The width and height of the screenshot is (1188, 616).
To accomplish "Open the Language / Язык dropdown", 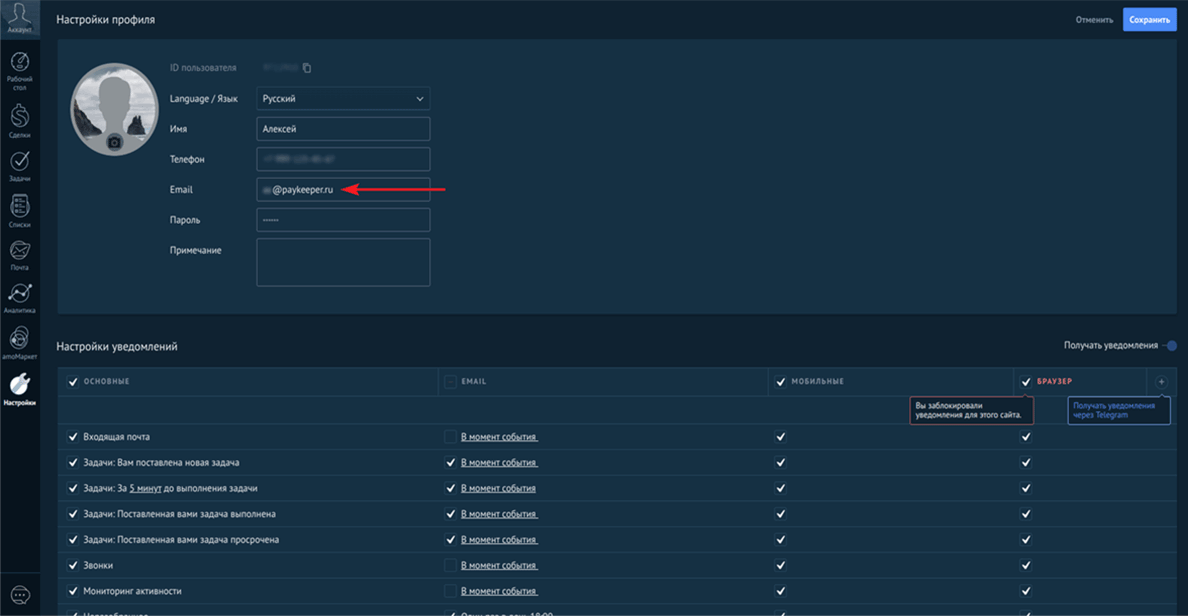I will tap(343, 99).
